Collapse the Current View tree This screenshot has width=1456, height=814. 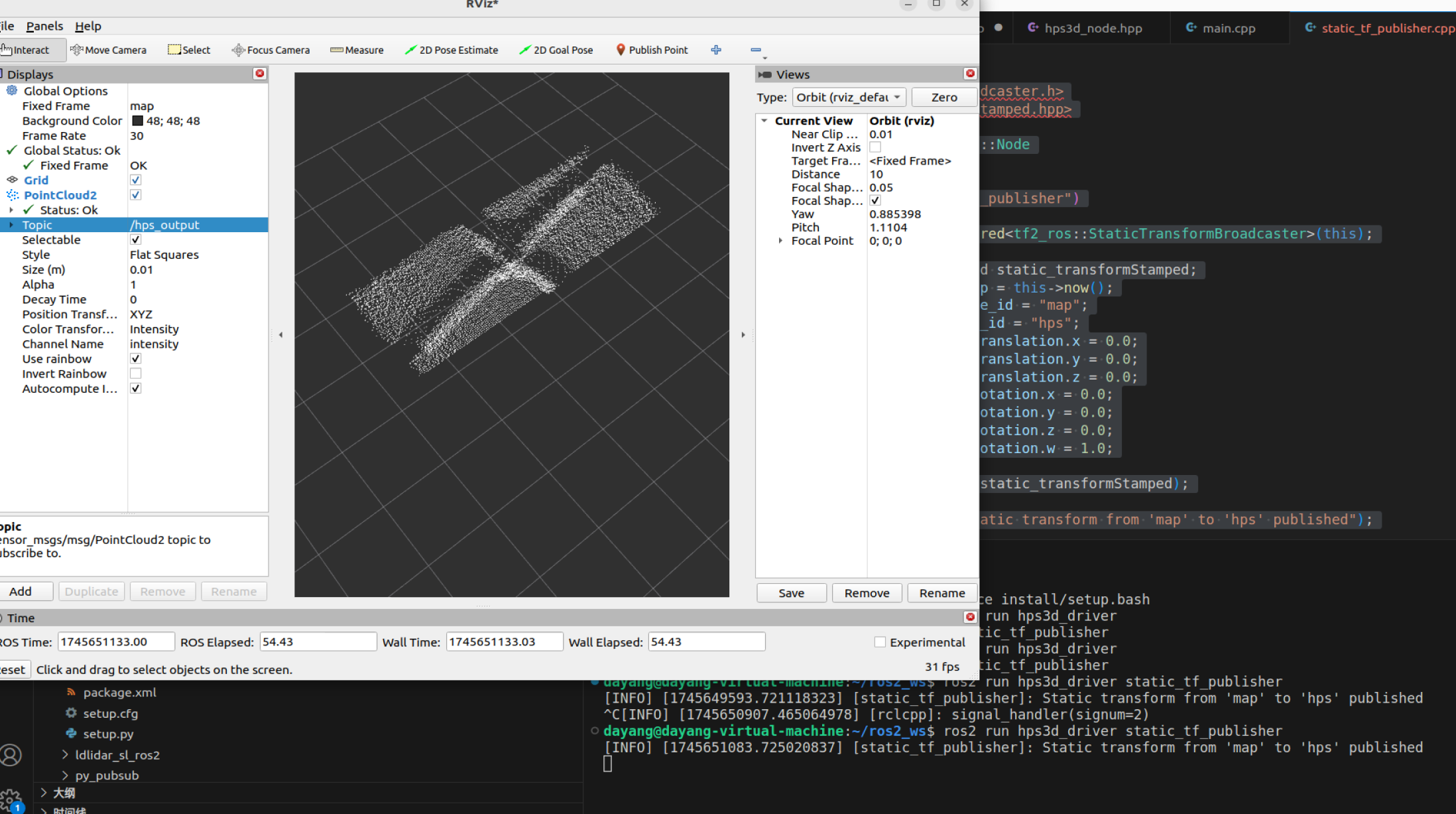pyautogui.click(x=764, y=121)
